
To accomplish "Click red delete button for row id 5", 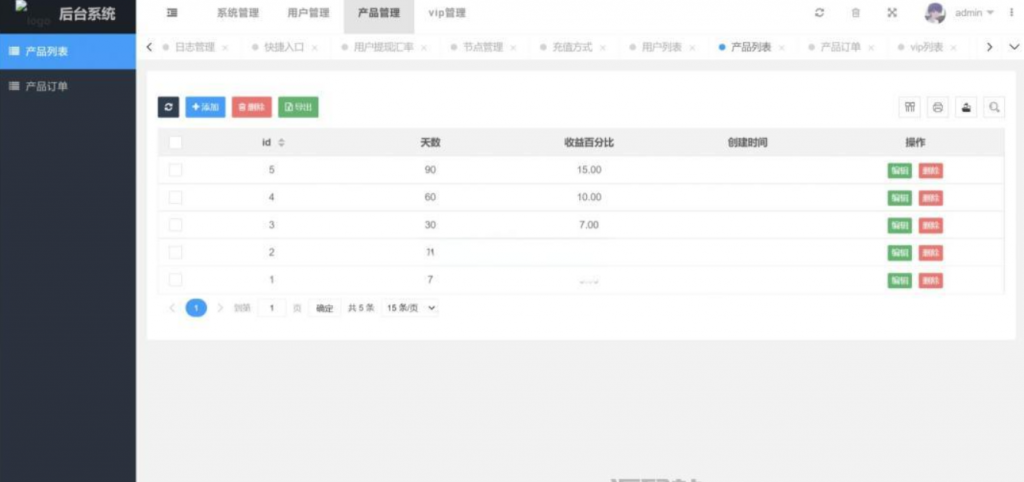I will click(x=931, y=170).
